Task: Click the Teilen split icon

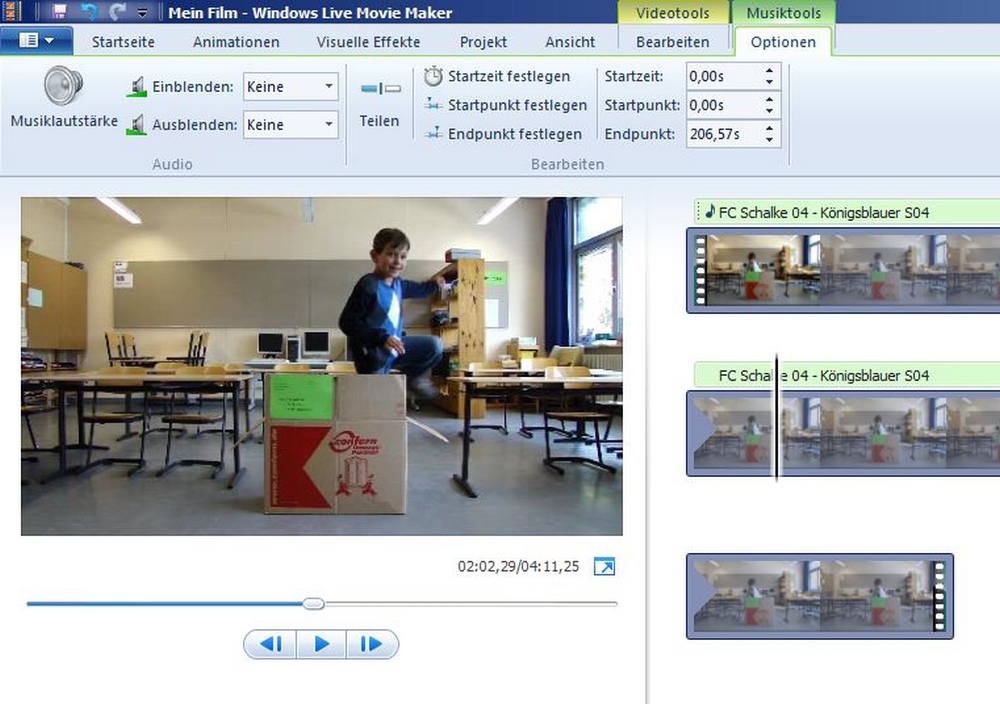Action: (380, 89)
